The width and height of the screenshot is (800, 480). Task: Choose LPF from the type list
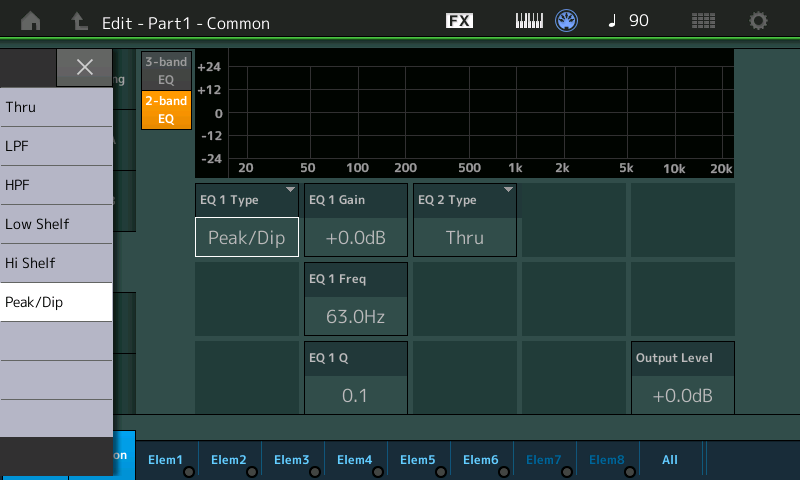[x=56, y=146]
